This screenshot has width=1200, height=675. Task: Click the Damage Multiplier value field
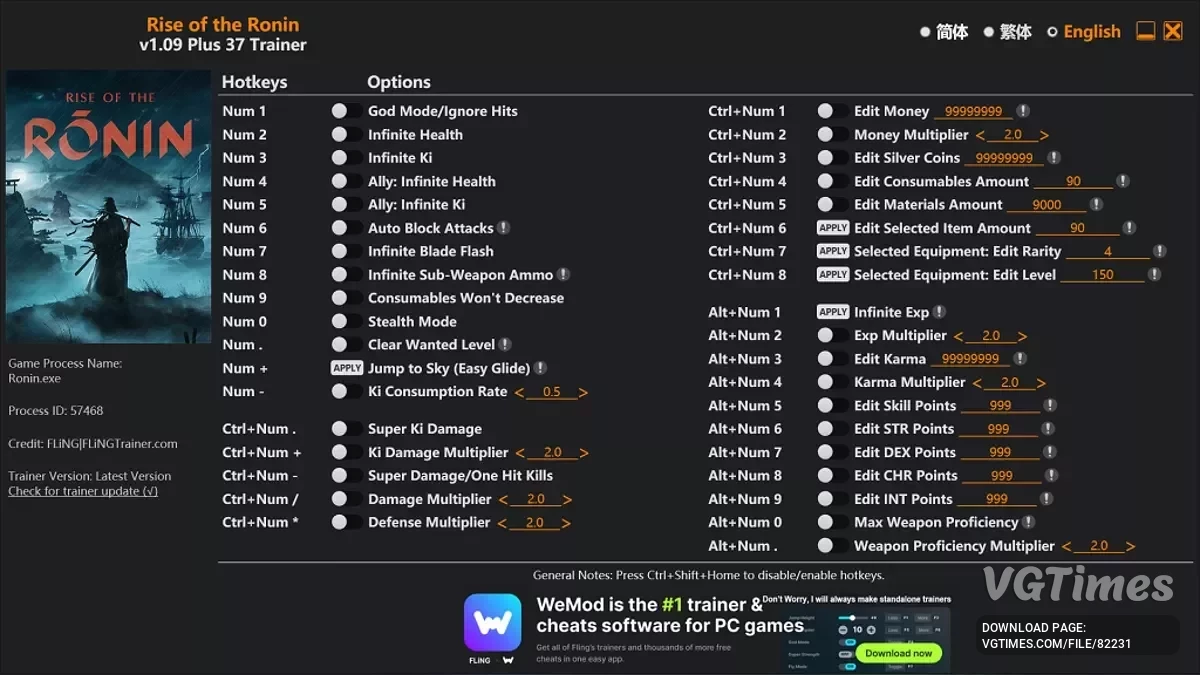[535, 499]
